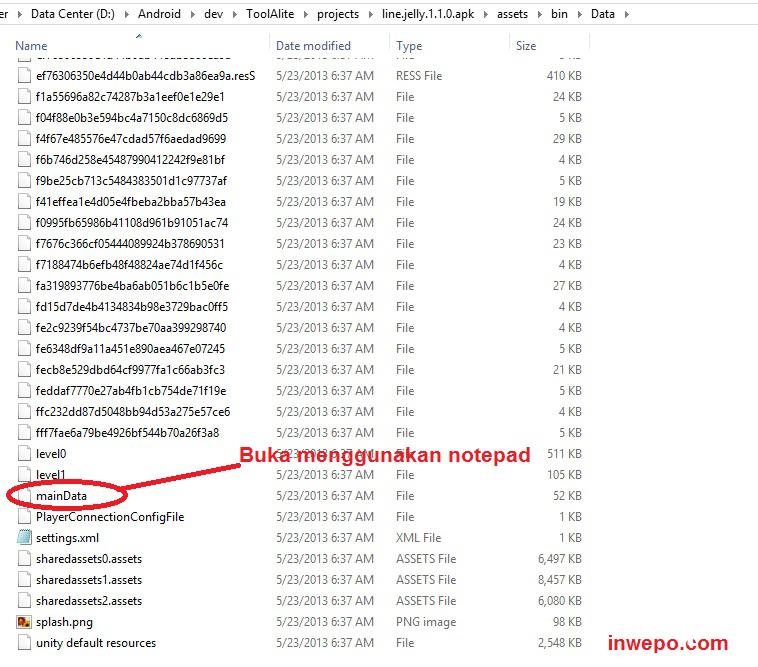Click the file icon of PlayerConnectionConfigFile
This screenshot has width=758, height=667.
(x=24, y=516)
